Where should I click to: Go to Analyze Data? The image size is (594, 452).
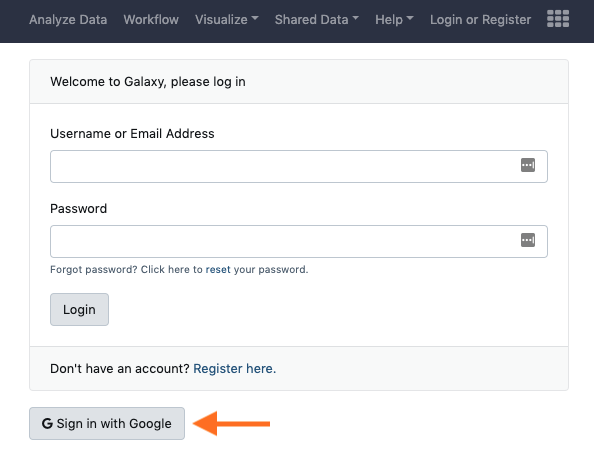tap(68, 19)
